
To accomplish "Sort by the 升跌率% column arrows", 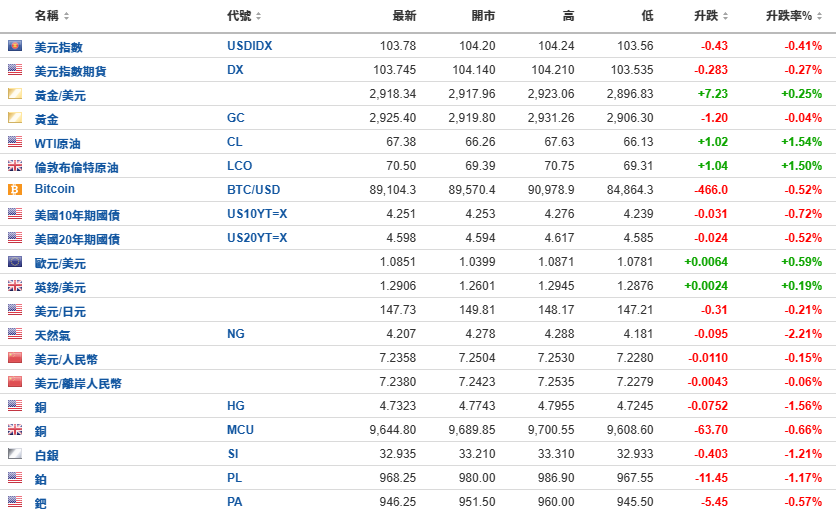I will click(819, 16).
